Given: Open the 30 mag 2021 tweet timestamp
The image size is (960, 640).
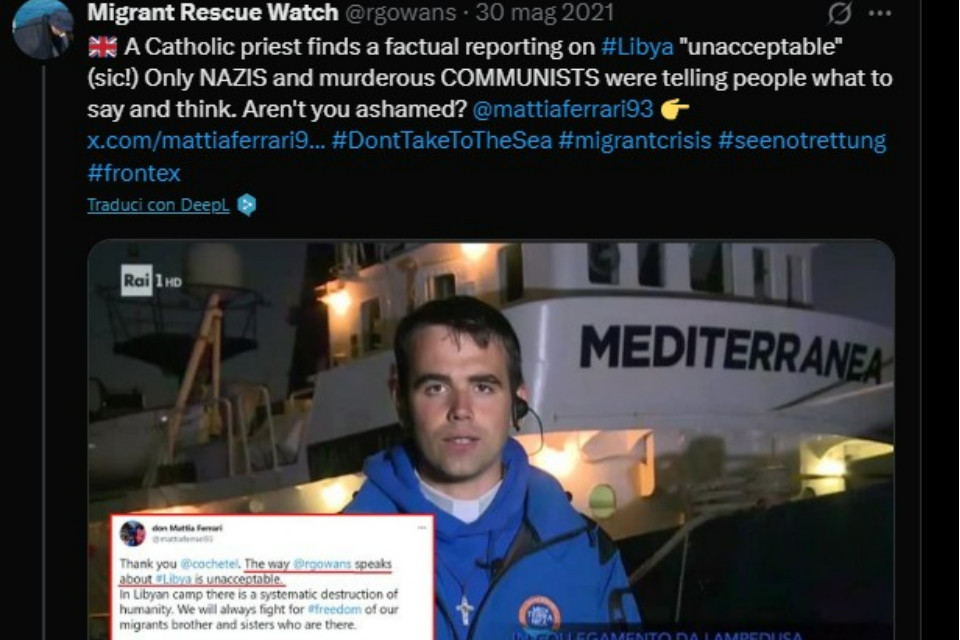Looking at the screenshot, I should pyautogui.click(x=544, y=12).
